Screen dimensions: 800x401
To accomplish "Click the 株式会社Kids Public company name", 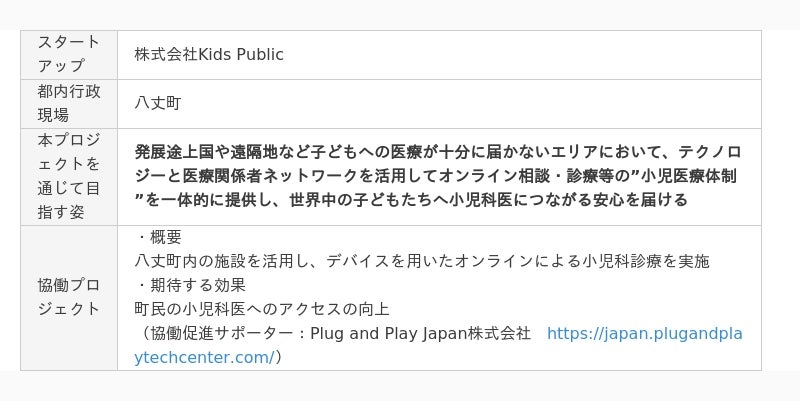I will (209, 54).
